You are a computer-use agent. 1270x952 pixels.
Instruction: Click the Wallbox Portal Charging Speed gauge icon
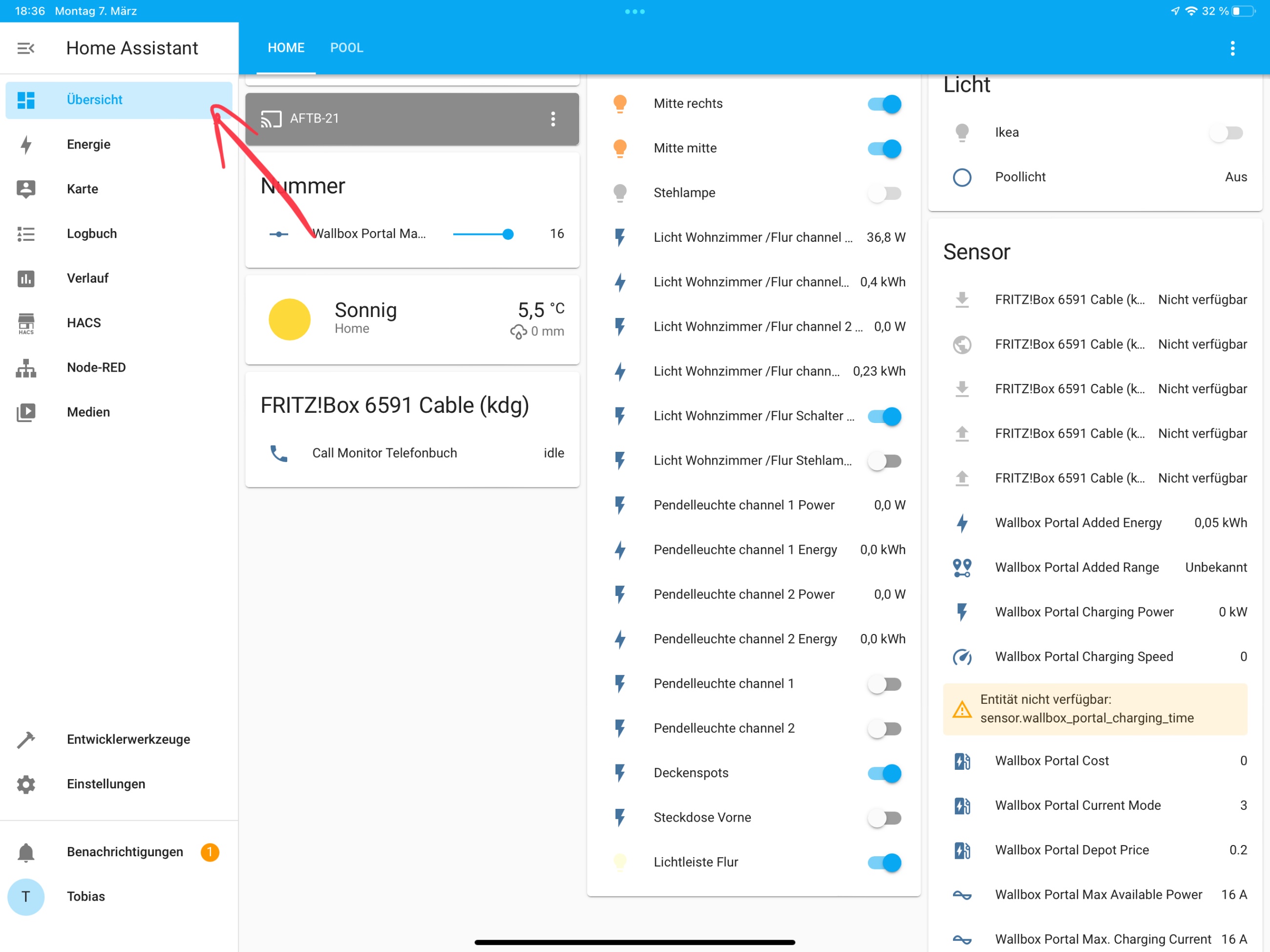(962, 657)
